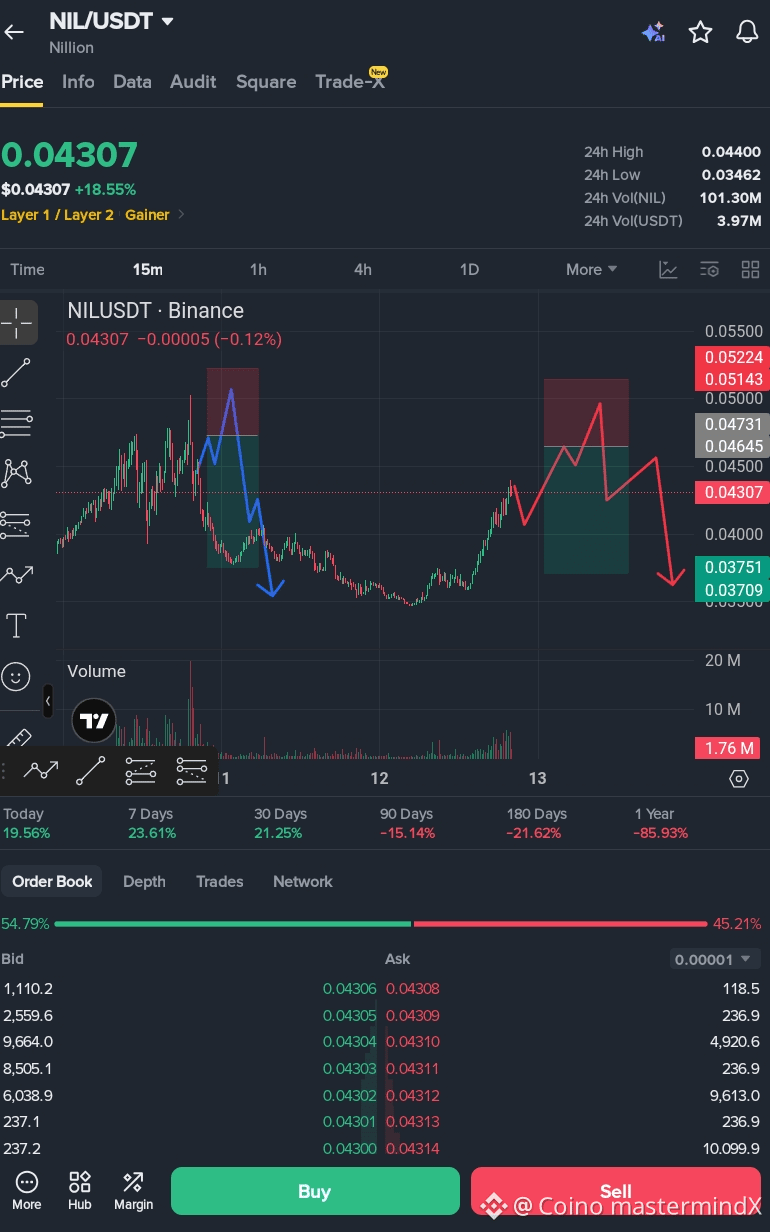Select the XABCD pattern tool

click(x=17, y=473)
